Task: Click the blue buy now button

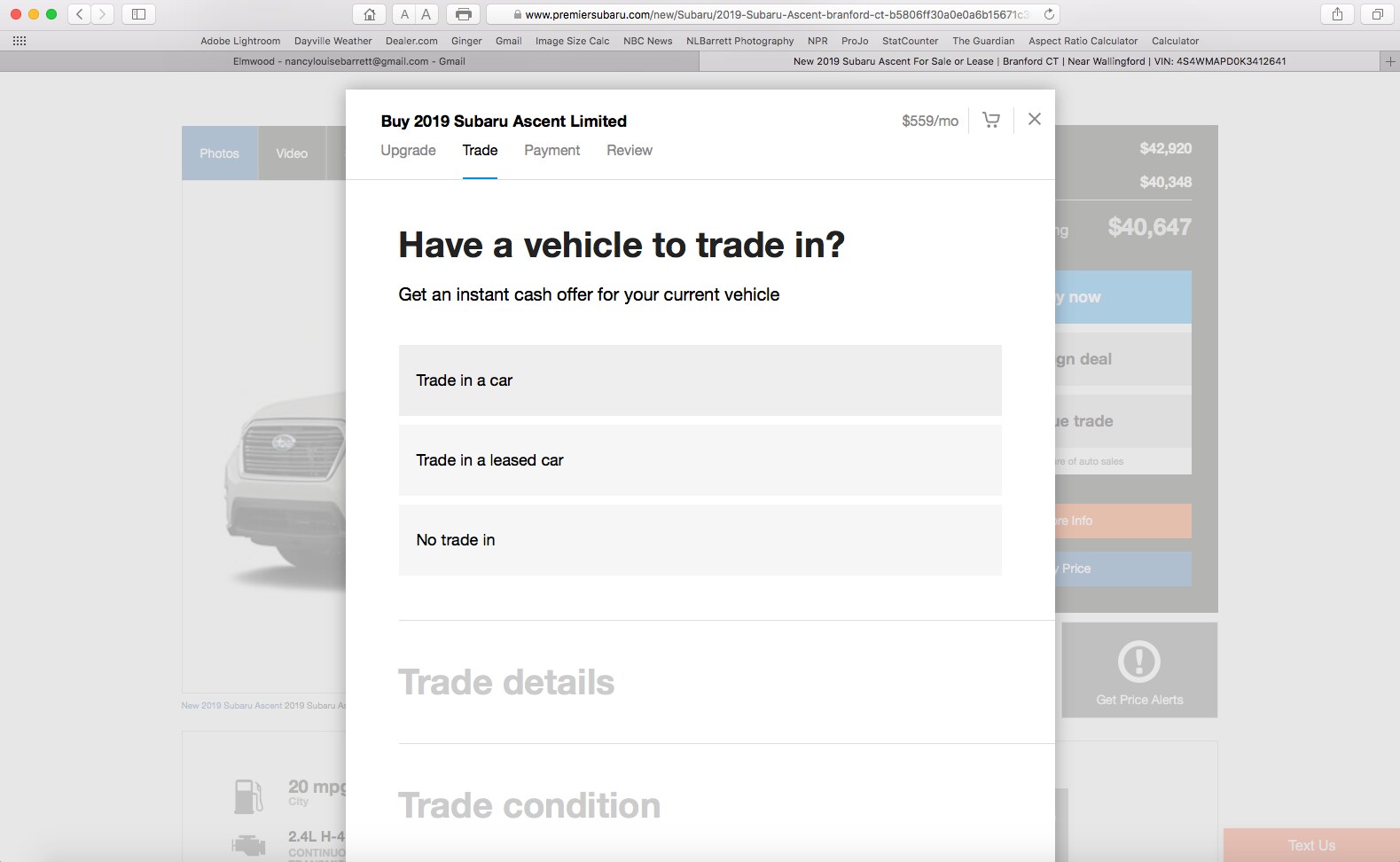Action: coord(1123,297)
